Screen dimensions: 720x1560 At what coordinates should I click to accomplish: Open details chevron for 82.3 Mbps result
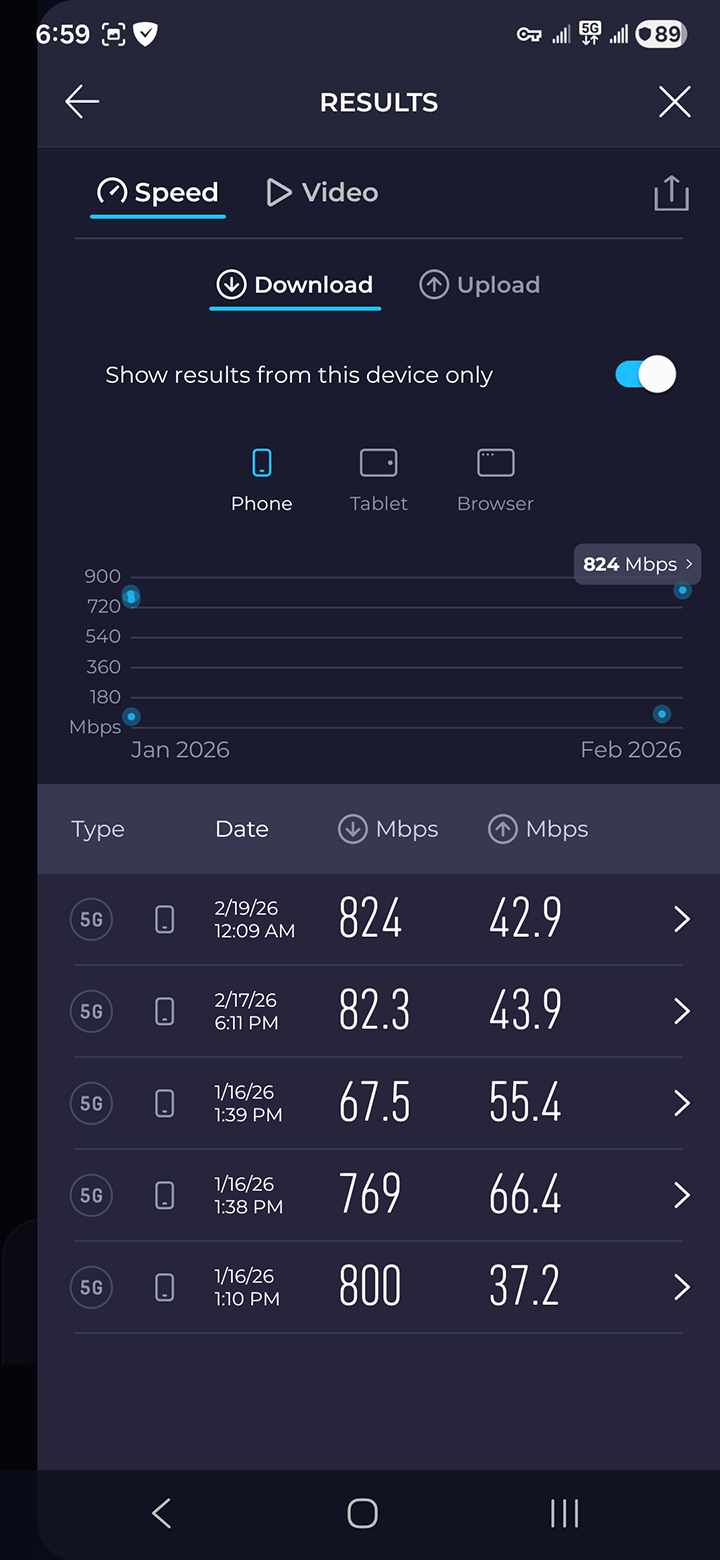click(681, 1011)
